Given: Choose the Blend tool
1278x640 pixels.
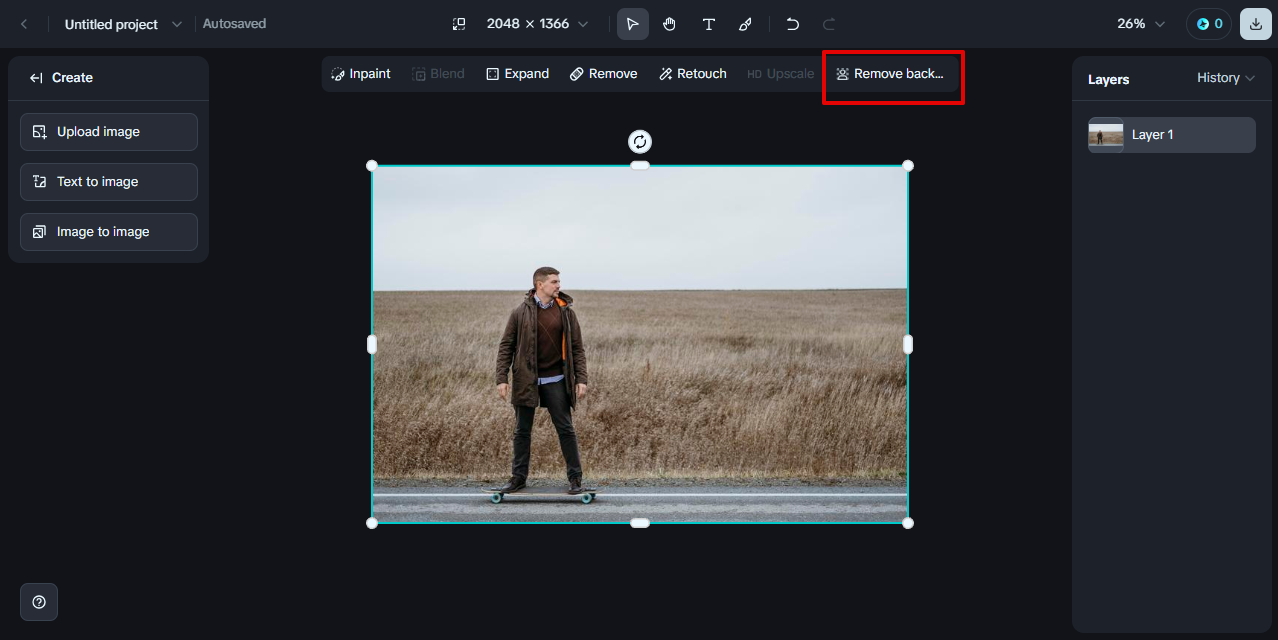Looking at the screenshot, I should tap(438, 74).
